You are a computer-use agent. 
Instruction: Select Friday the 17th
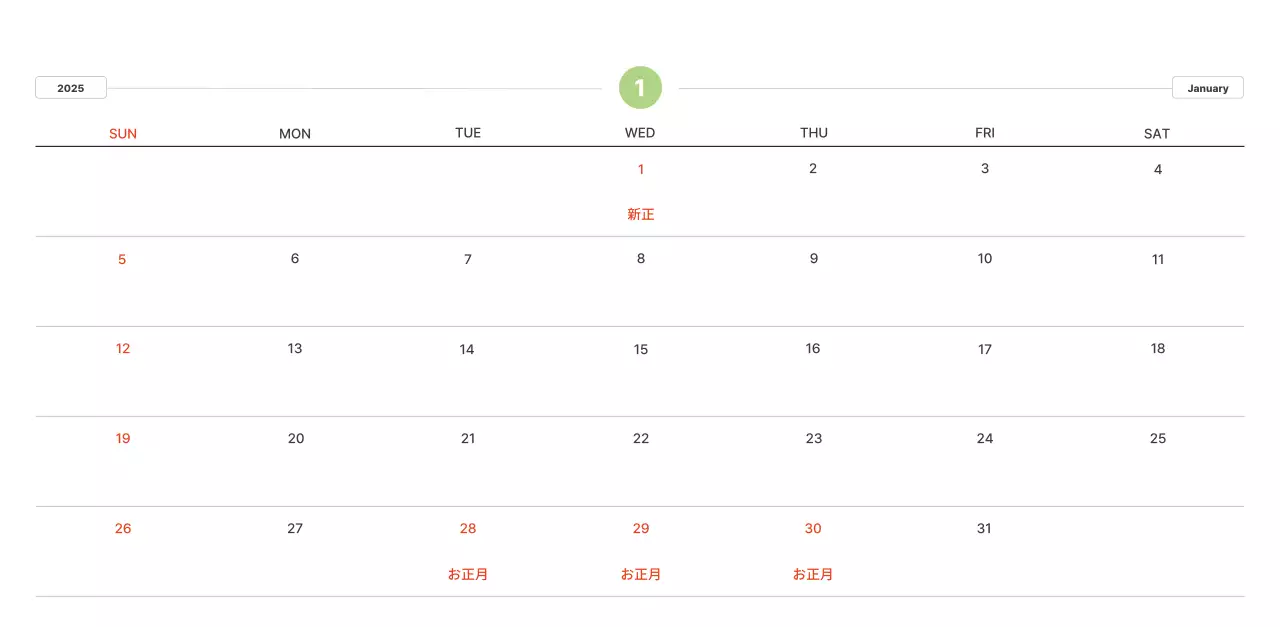[985, 349]
